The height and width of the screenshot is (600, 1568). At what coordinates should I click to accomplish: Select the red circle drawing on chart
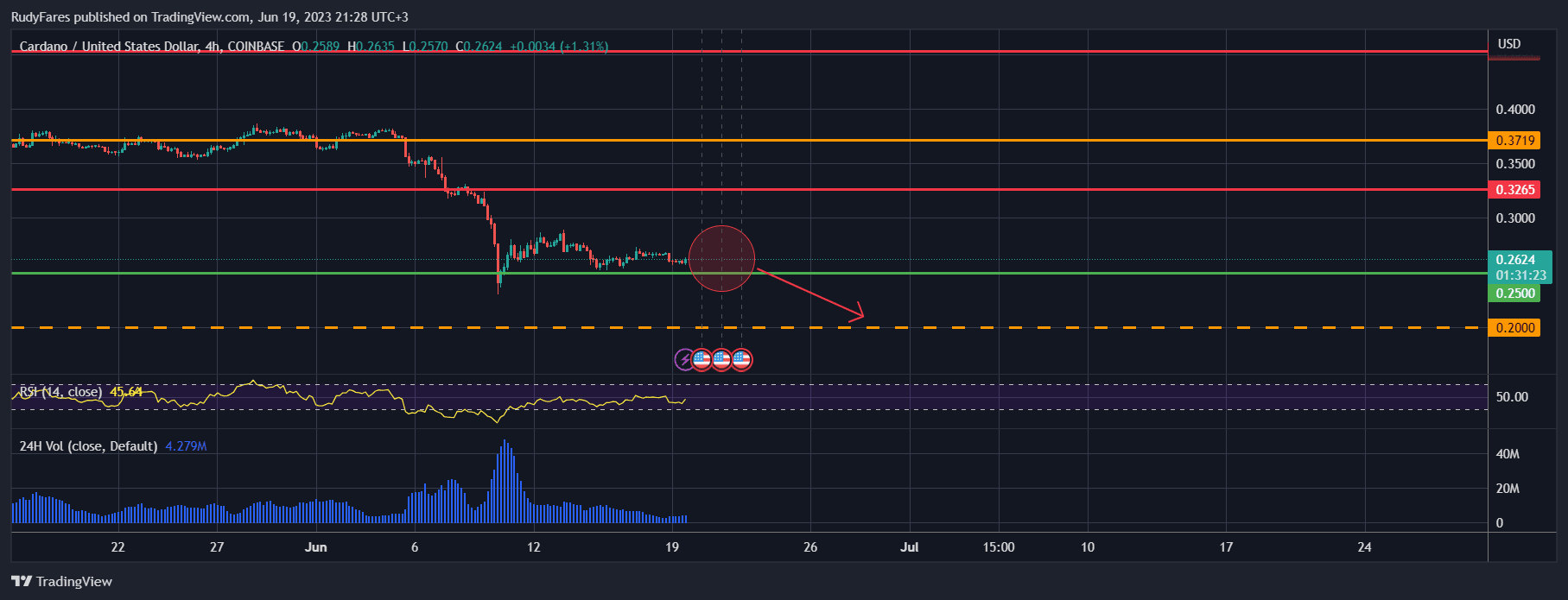(x=721, y=258)
